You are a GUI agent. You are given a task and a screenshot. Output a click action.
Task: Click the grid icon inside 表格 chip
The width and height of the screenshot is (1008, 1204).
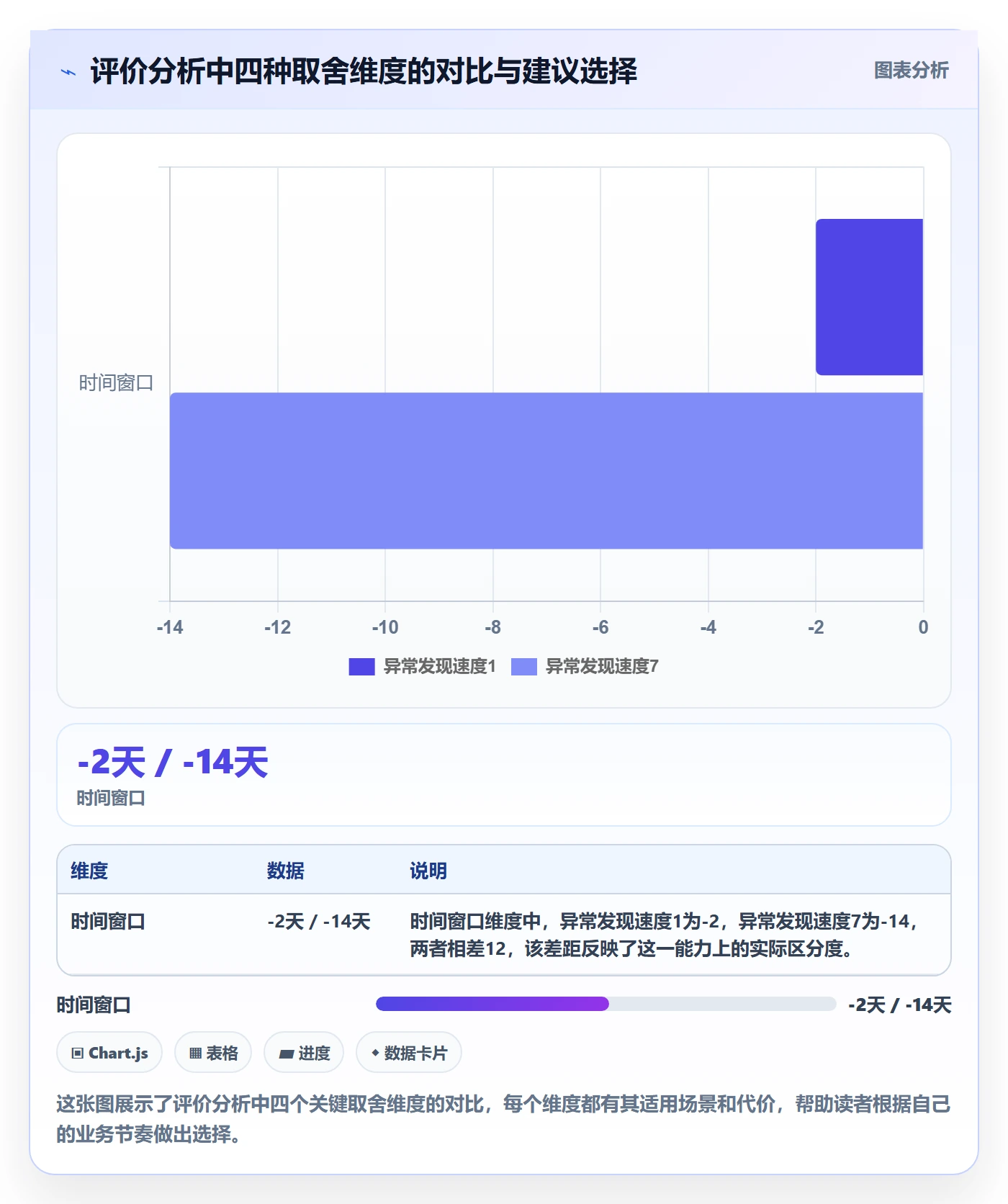(195, 1053)
